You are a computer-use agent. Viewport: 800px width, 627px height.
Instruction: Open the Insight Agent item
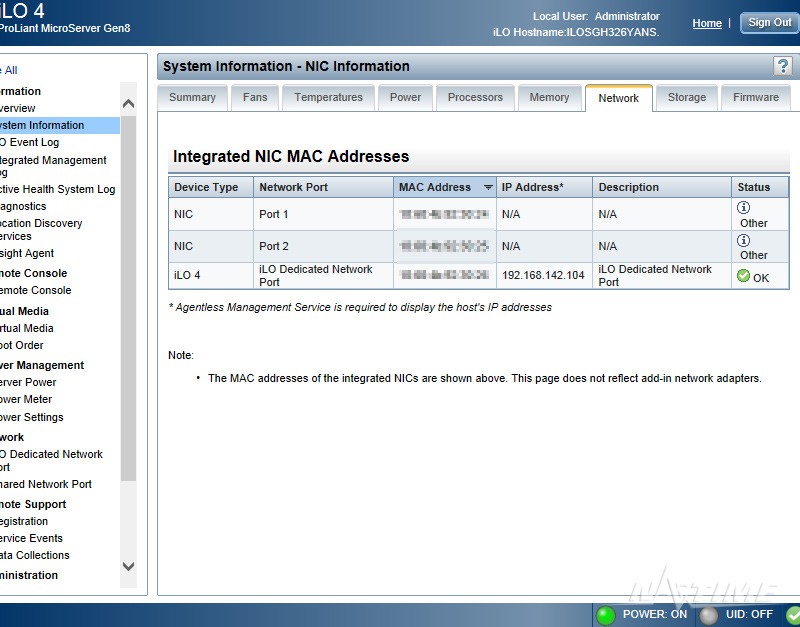pyautogui.click(x=27, y=253)
